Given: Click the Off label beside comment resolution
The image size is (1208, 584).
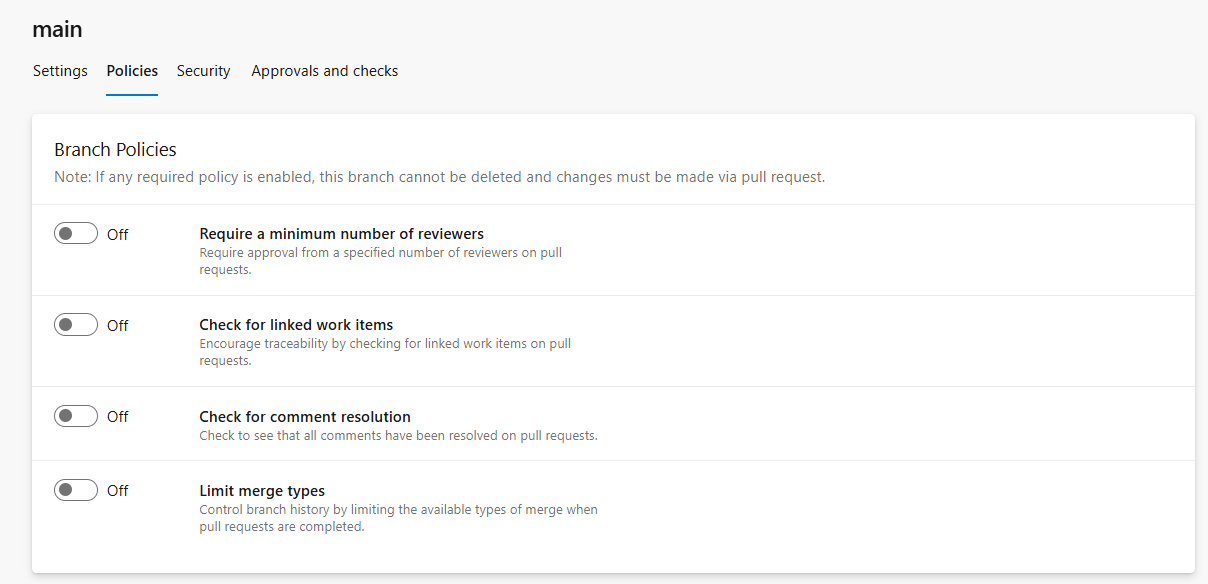Looking at the screenshot, I should (x=118, y=417).
